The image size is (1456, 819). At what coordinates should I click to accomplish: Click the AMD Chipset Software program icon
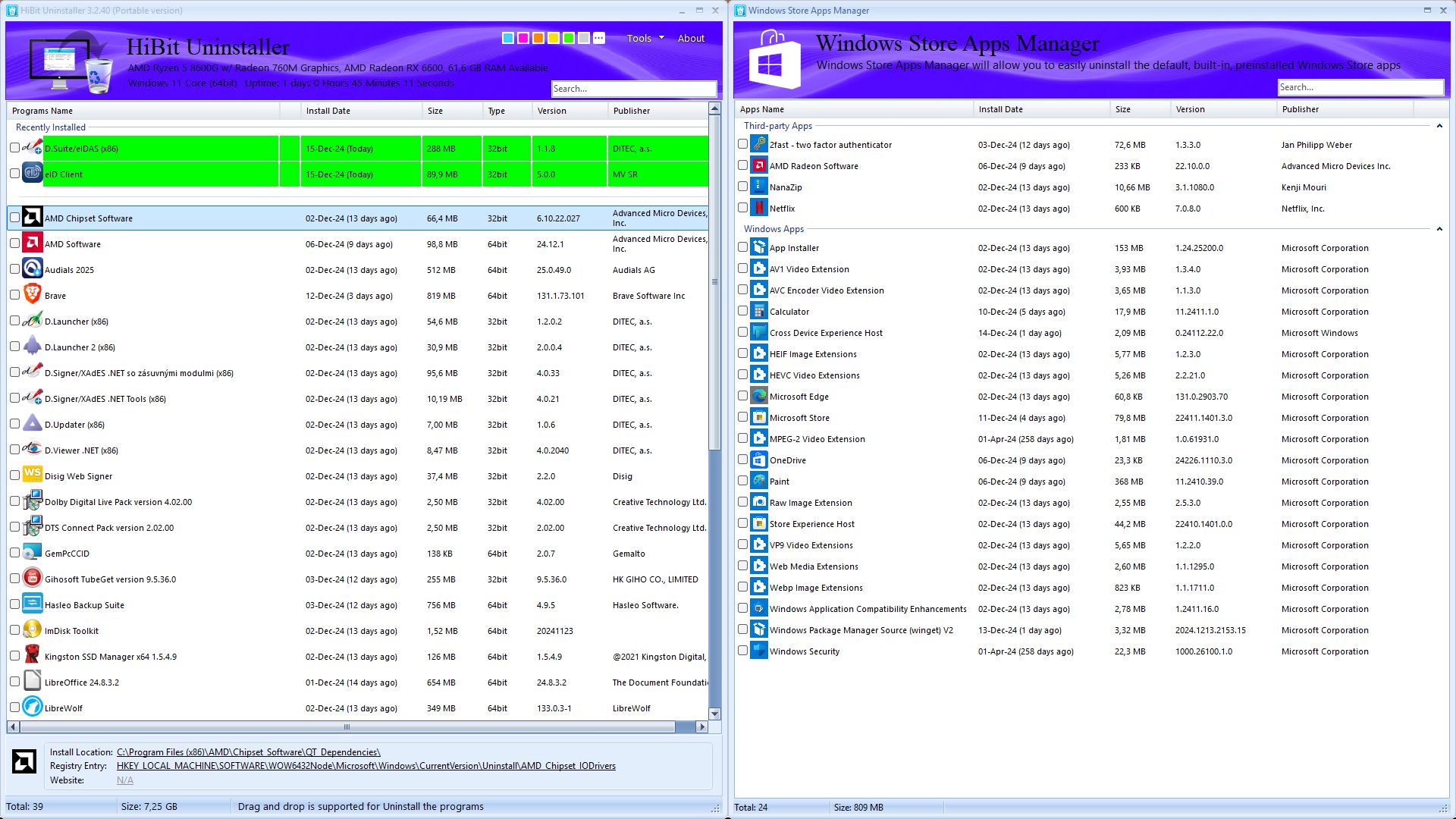click(x=32, y=218)
